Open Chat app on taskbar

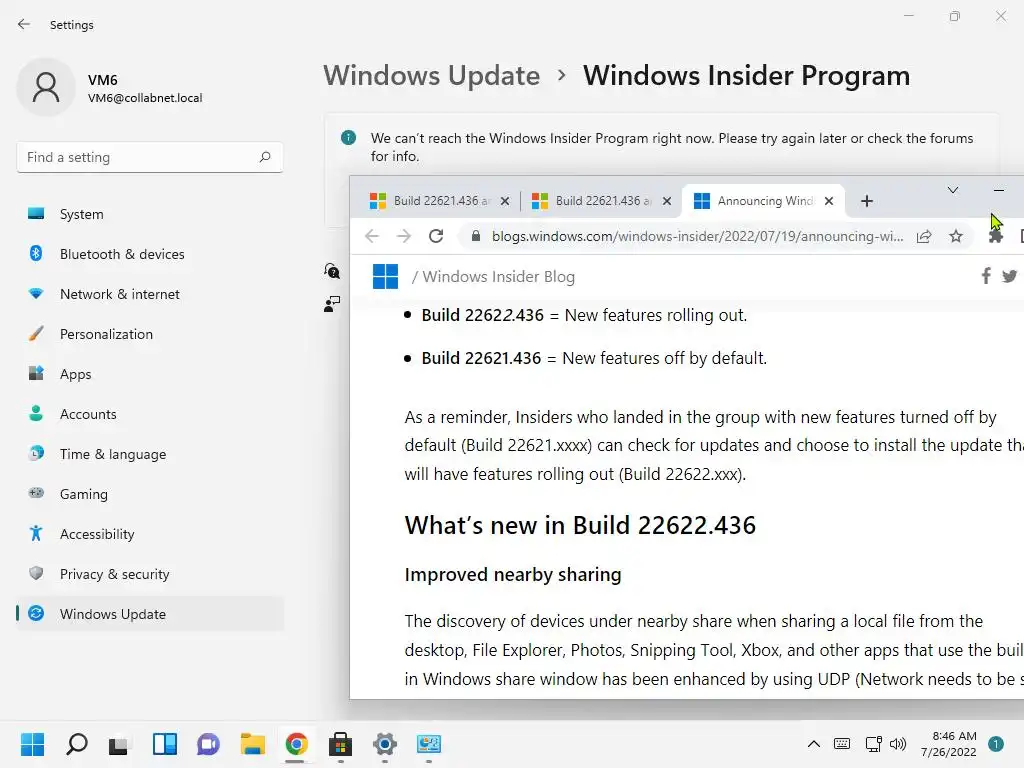coord(208,744)
